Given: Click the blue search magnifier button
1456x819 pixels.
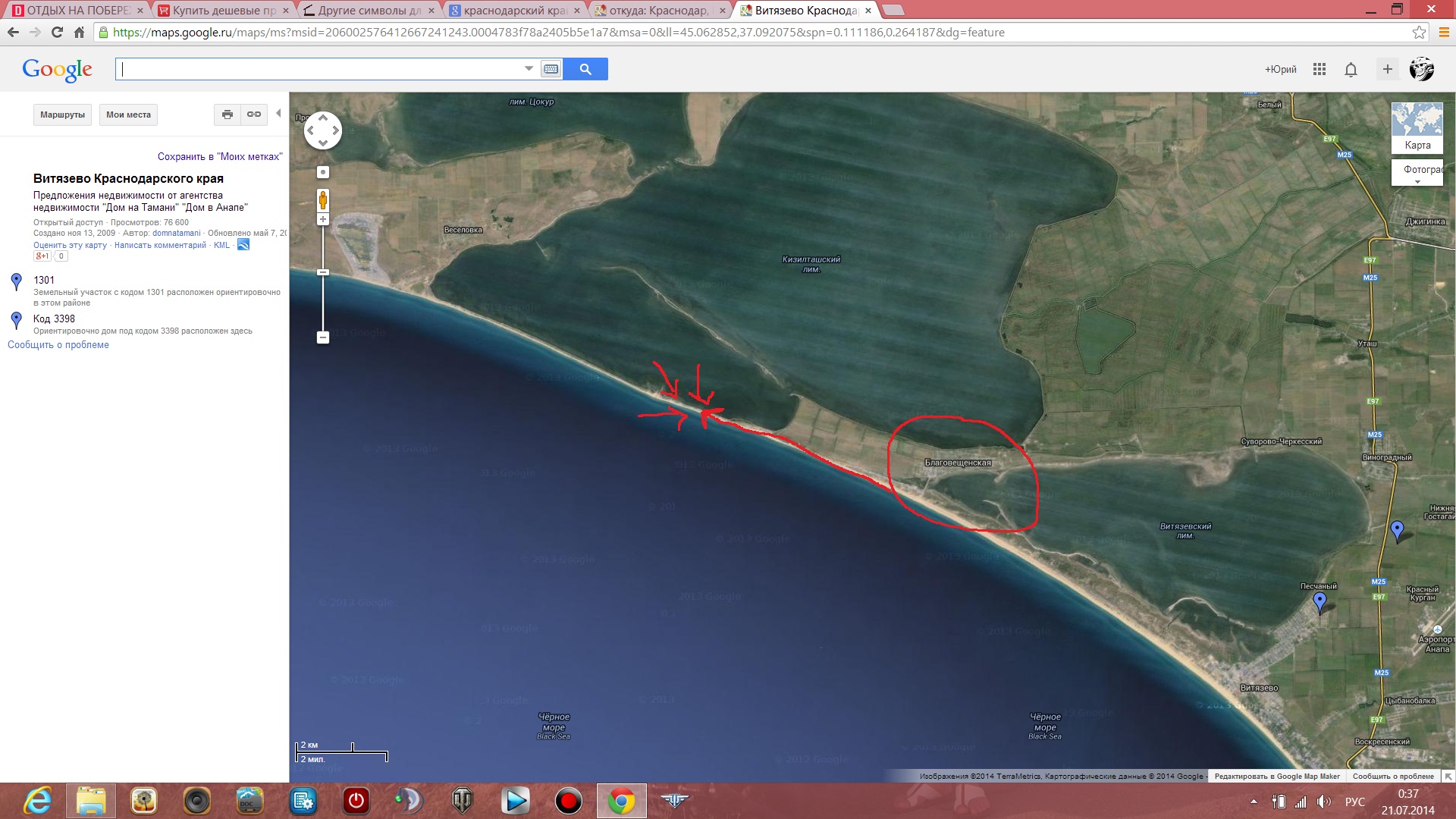Looking at the screenshot, I should (x=585, y=69).
